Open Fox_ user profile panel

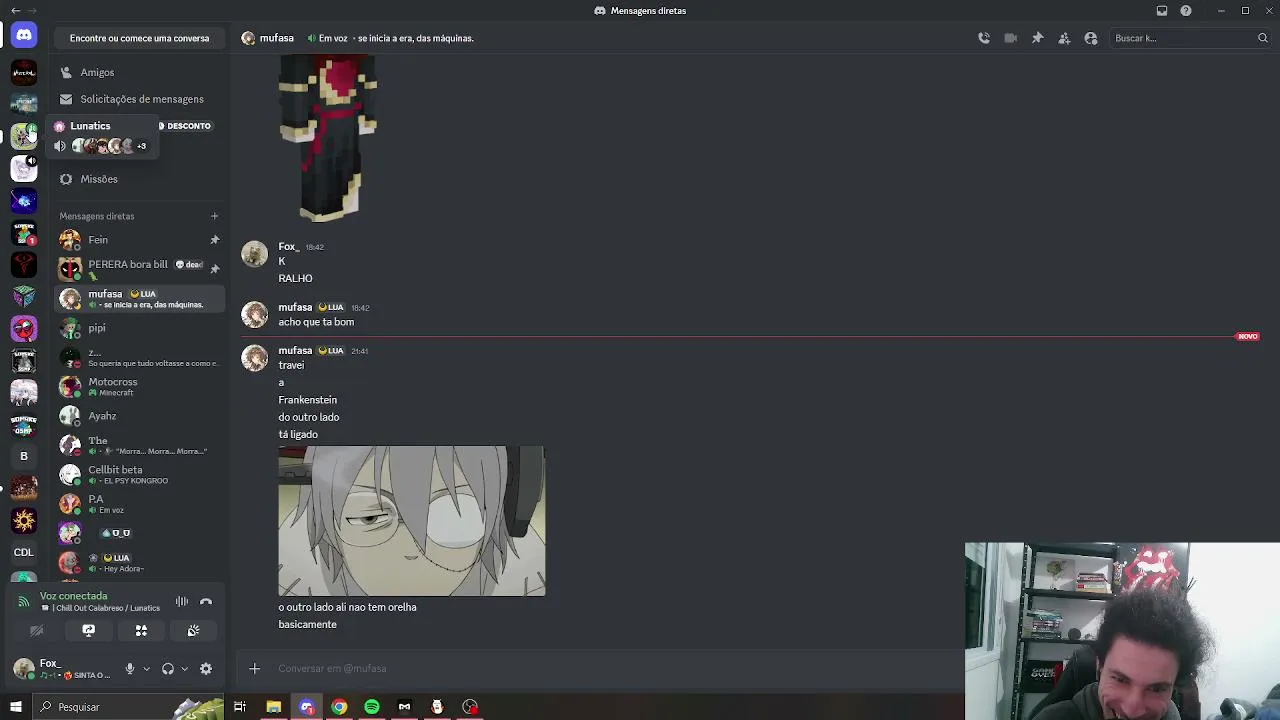pos(62,669)
